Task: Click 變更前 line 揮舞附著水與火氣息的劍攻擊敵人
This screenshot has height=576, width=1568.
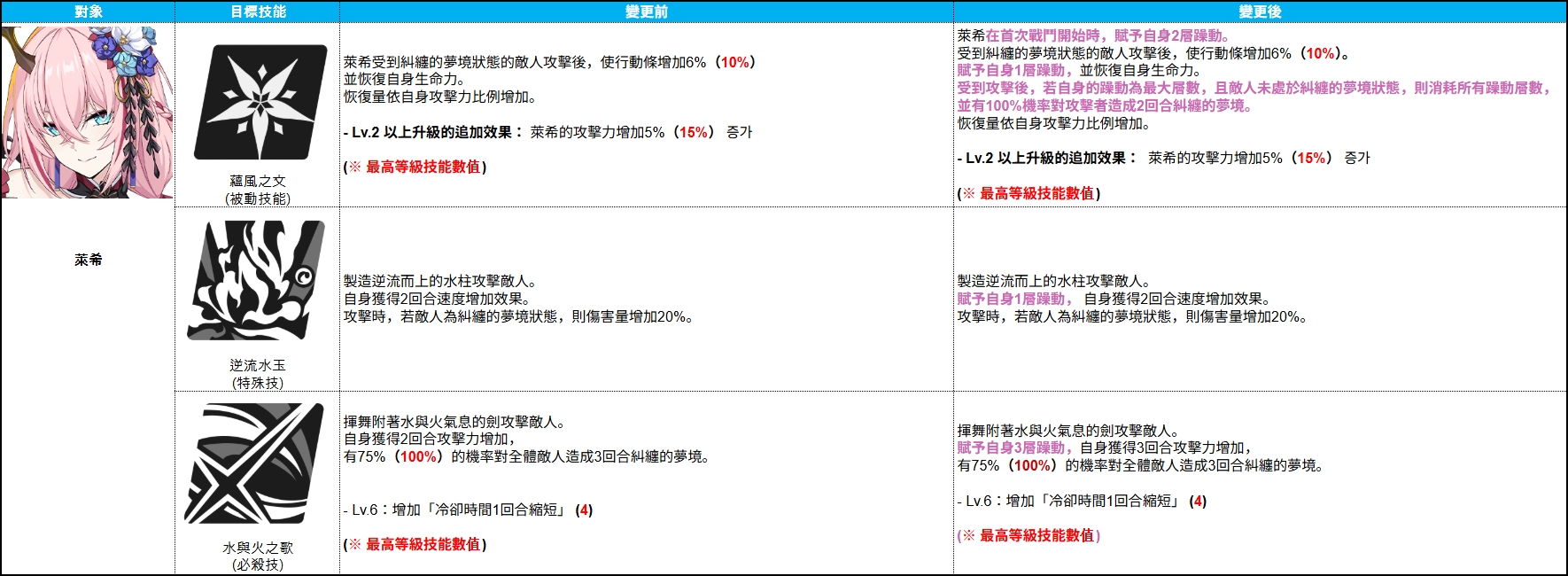Action: click(454, 422)
